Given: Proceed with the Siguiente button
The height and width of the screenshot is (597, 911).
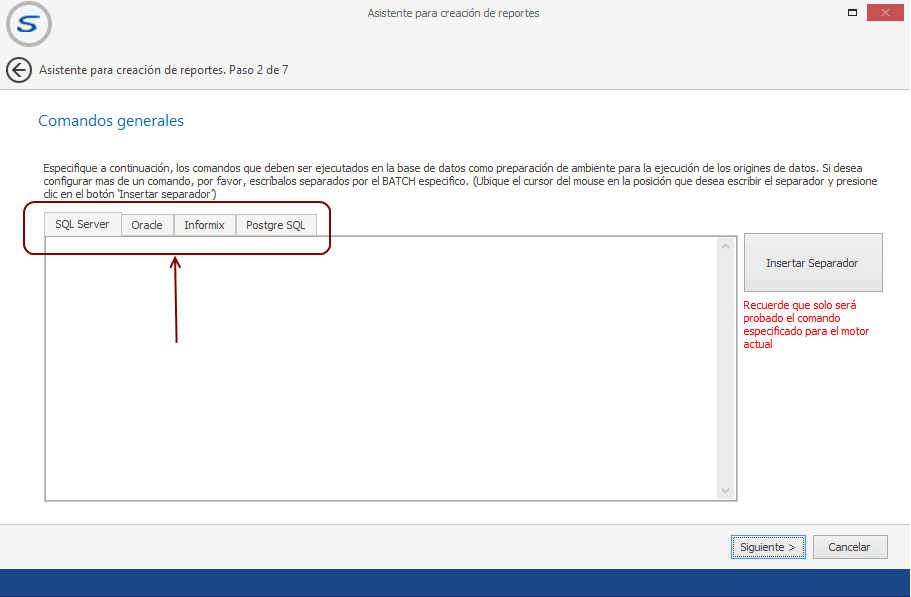Looking at the screenshot, I should click(x=768, y=547).
